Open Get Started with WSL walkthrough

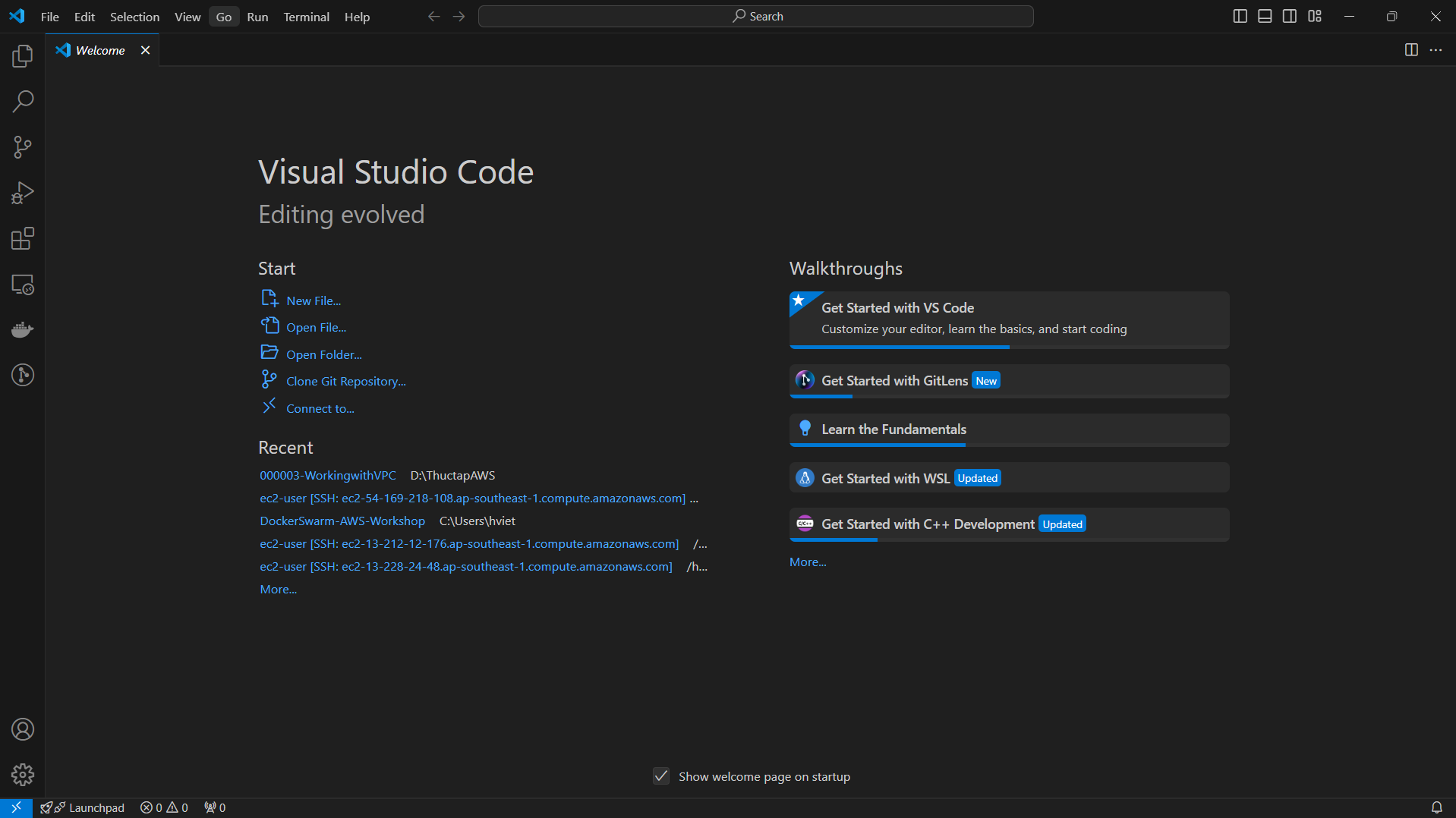pyautogui.click(x=1009, y=478)
